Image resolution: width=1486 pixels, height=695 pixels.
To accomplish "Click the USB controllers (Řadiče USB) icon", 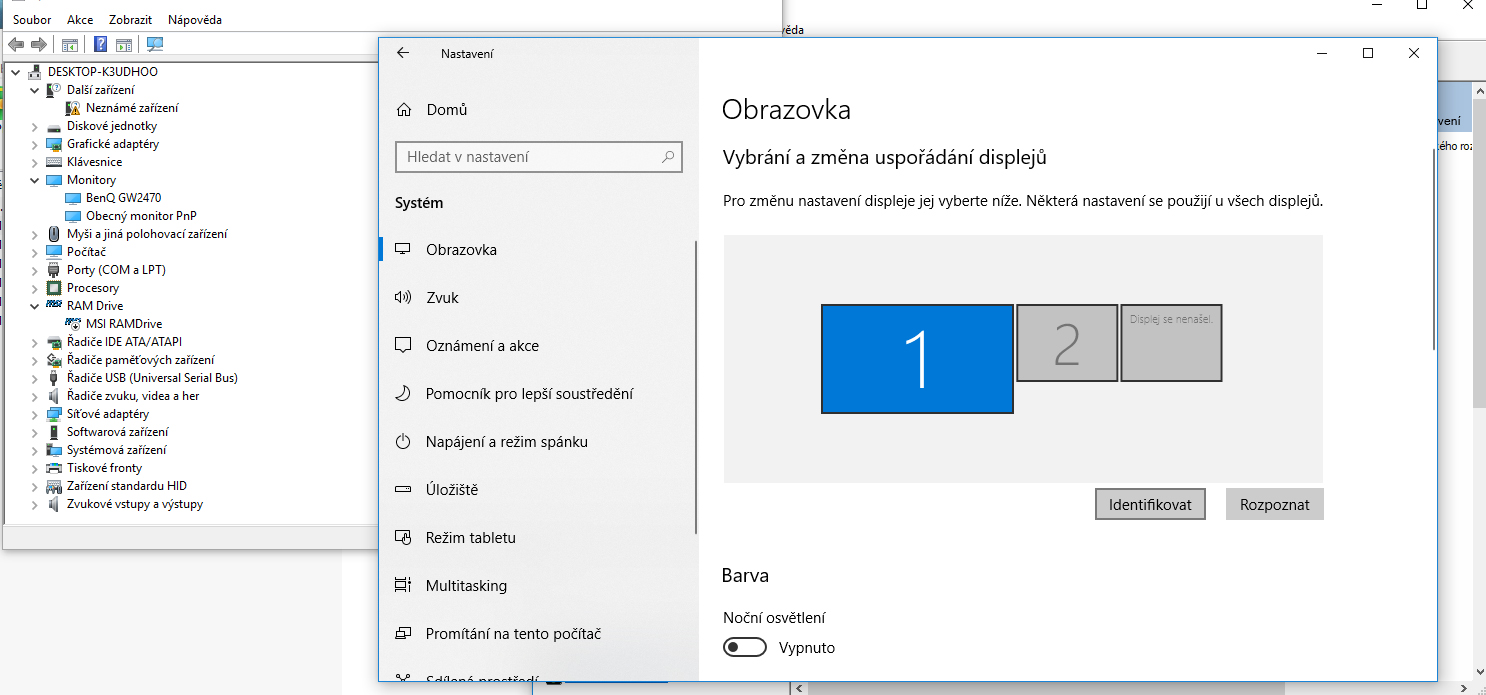I will 54,378.
